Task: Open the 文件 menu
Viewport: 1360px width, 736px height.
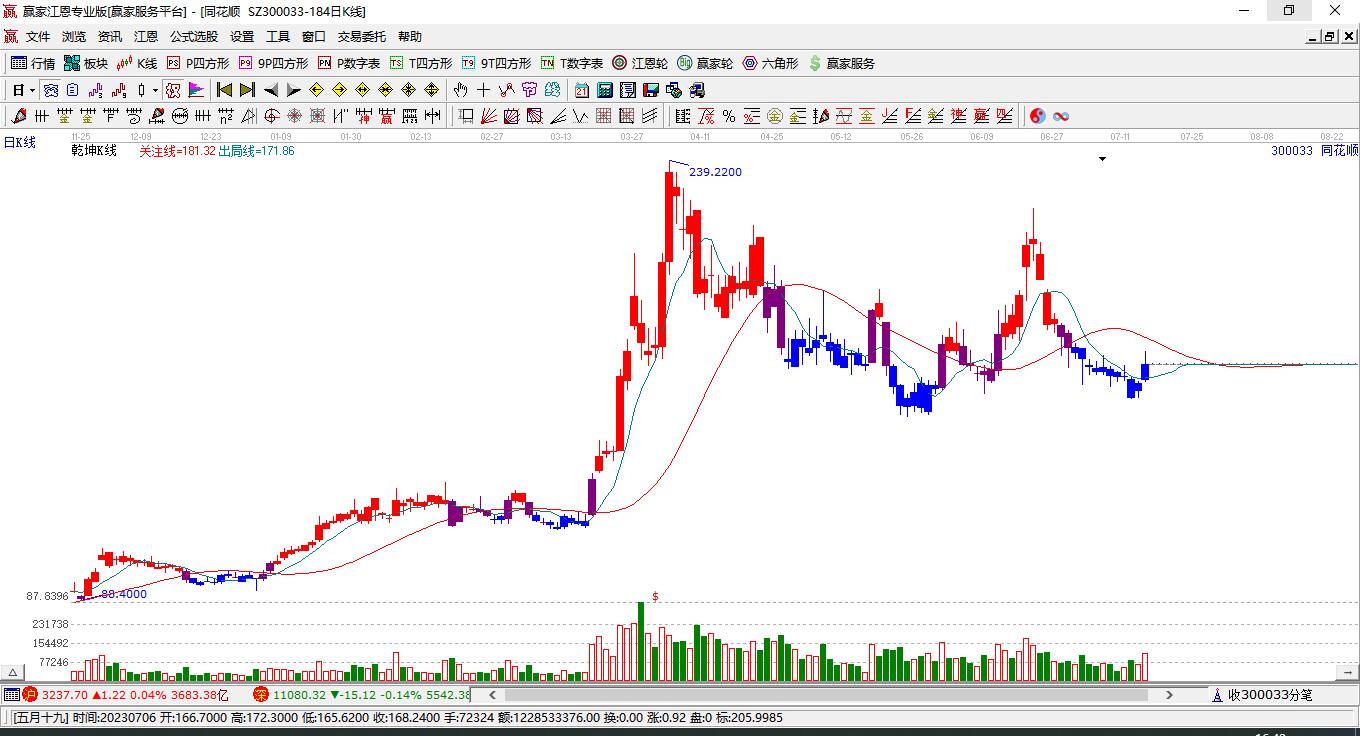Action: coord(38,37)
